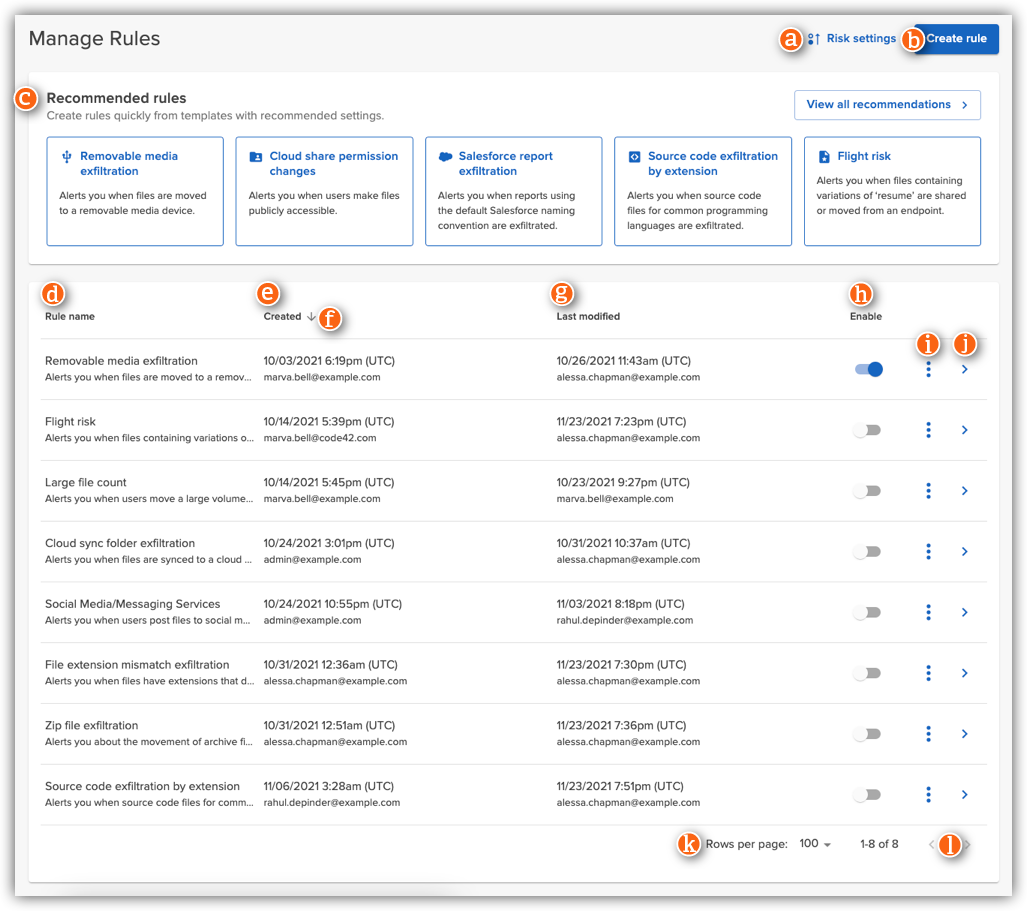Open the Risk settings icon
This screenshot has height=911, width=1027.
click(x=814, y=39)
